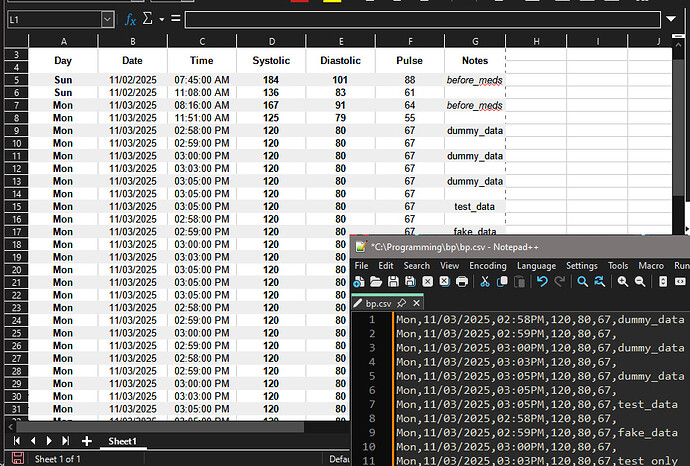The width and height of the screenshot is (690, 466).
Task: Click the Find magnifier icon in Notepad++
Action: [x=582, y=282]
